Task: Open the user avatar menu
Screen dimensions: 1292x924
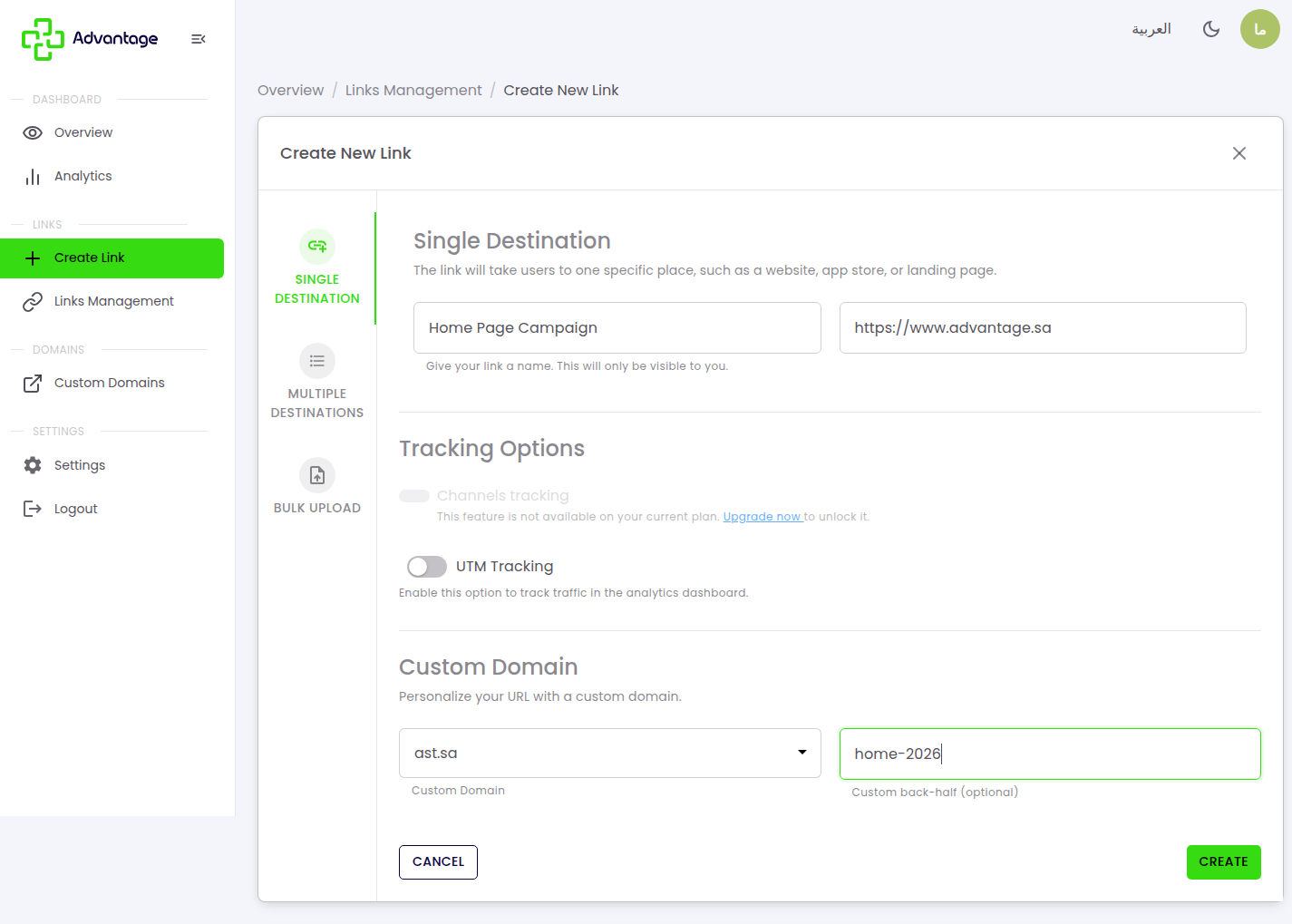Action: 1260,29
